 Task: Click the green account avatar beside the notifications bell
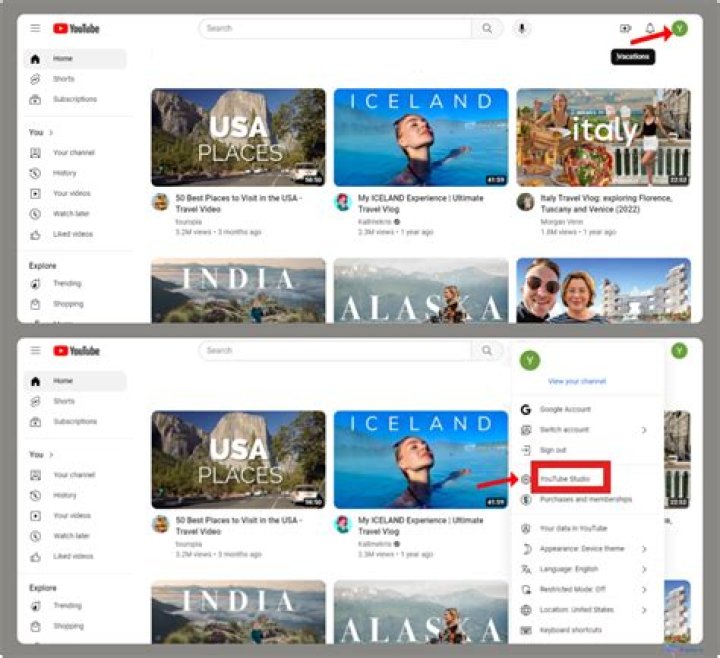(680, 28)
